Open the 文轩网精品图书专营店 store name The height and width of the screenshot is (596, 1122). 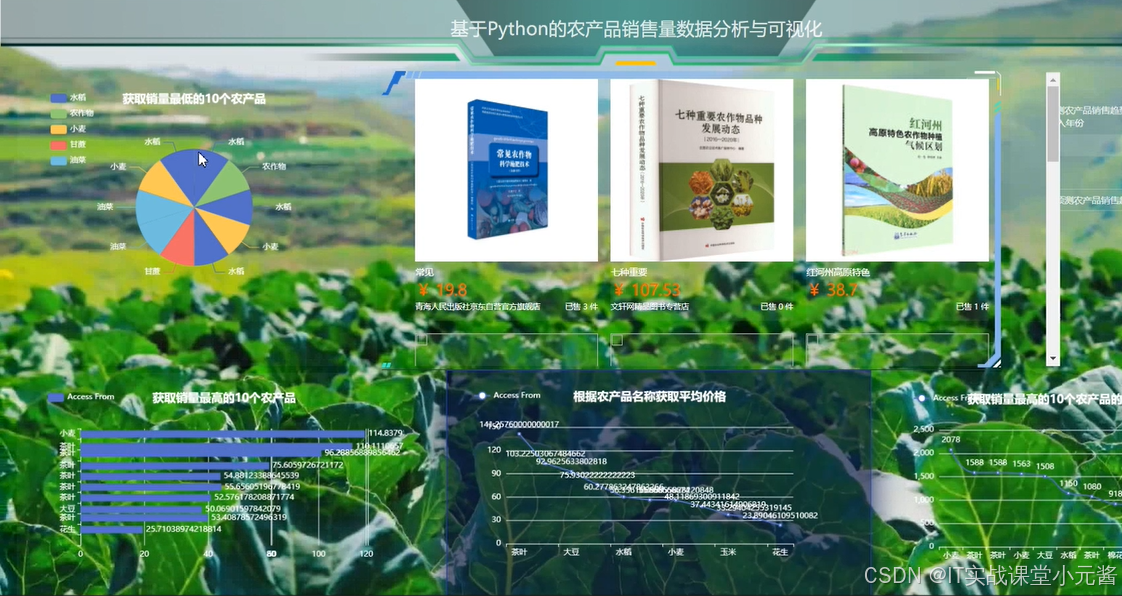(x=650, y=306)
